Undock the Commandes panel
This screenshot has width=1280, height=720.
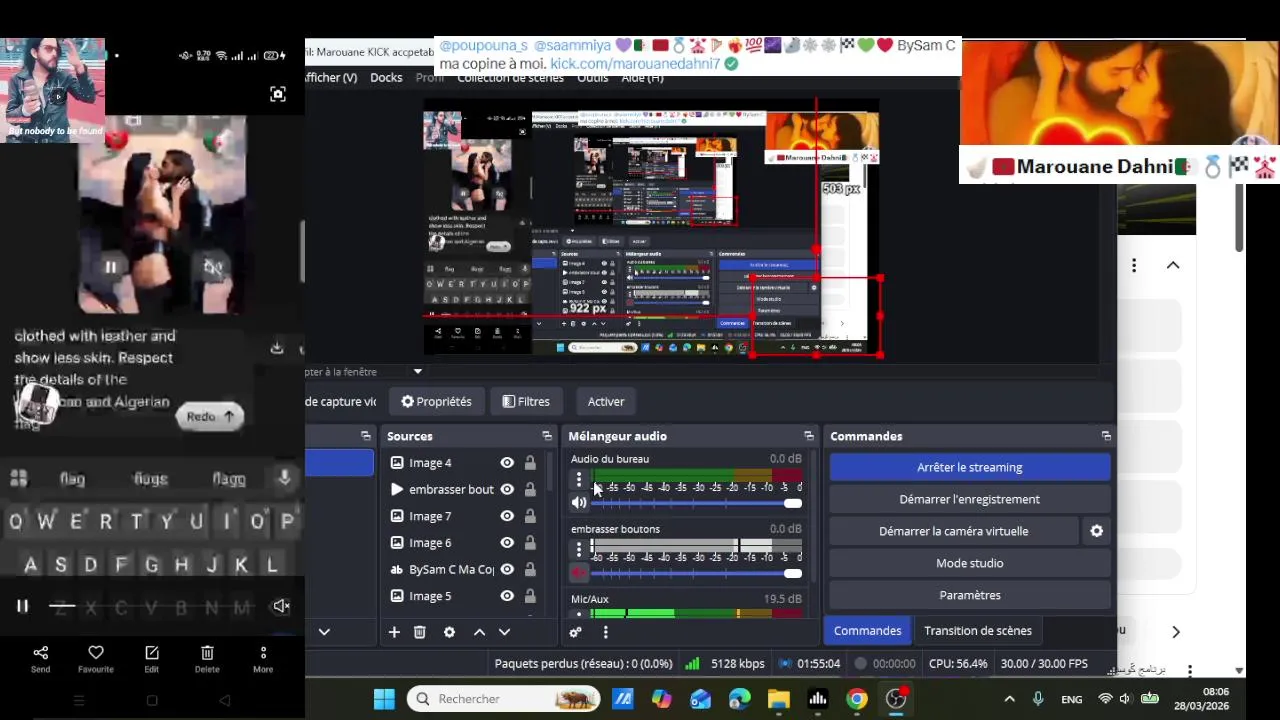click(x=1106, y=436)
